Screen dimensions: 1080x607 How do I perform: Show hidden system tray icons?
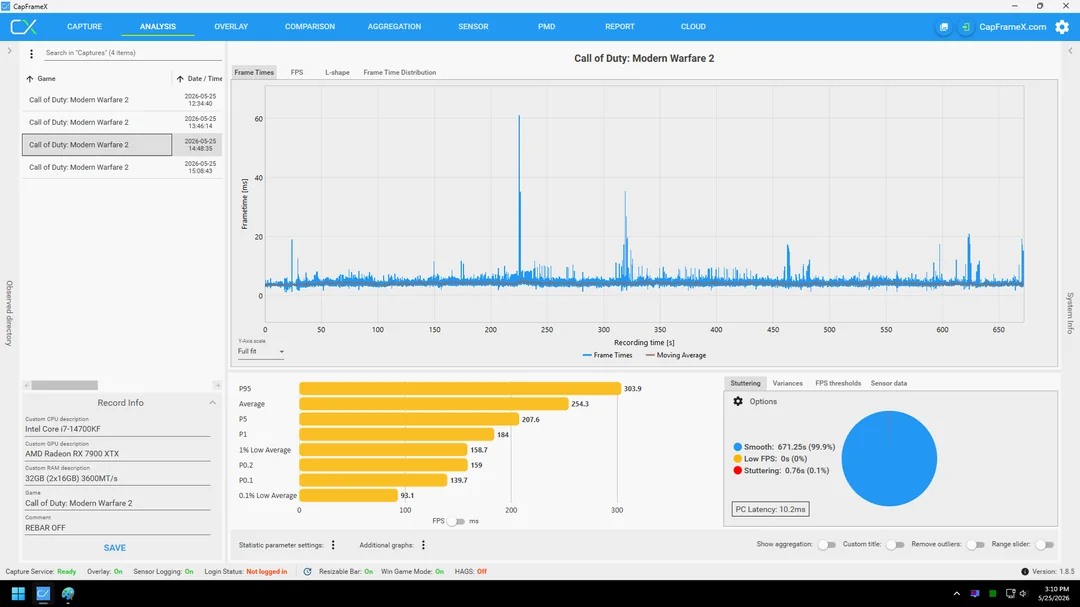[956, 593]
